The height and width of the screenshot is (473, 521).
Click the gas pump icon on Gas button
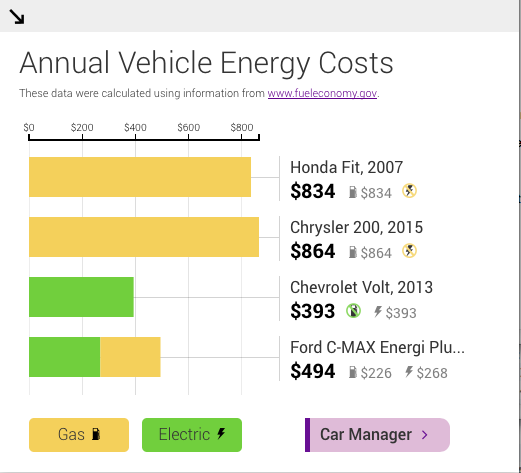(x=96, y=434)
